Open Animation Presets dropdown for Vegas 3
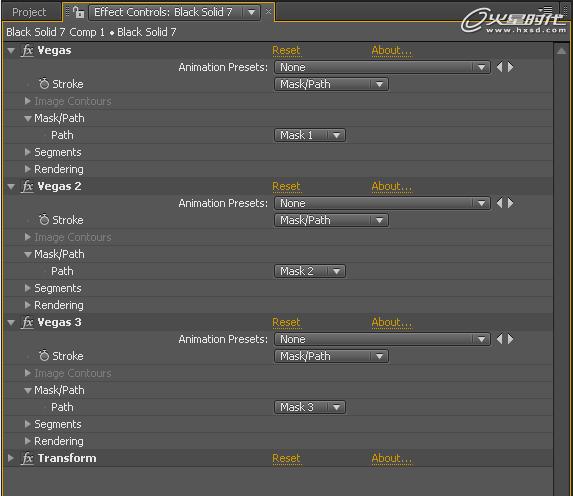The height and width of the screenshot is (496, 573). pyautogui.click(x=382, y=339)
